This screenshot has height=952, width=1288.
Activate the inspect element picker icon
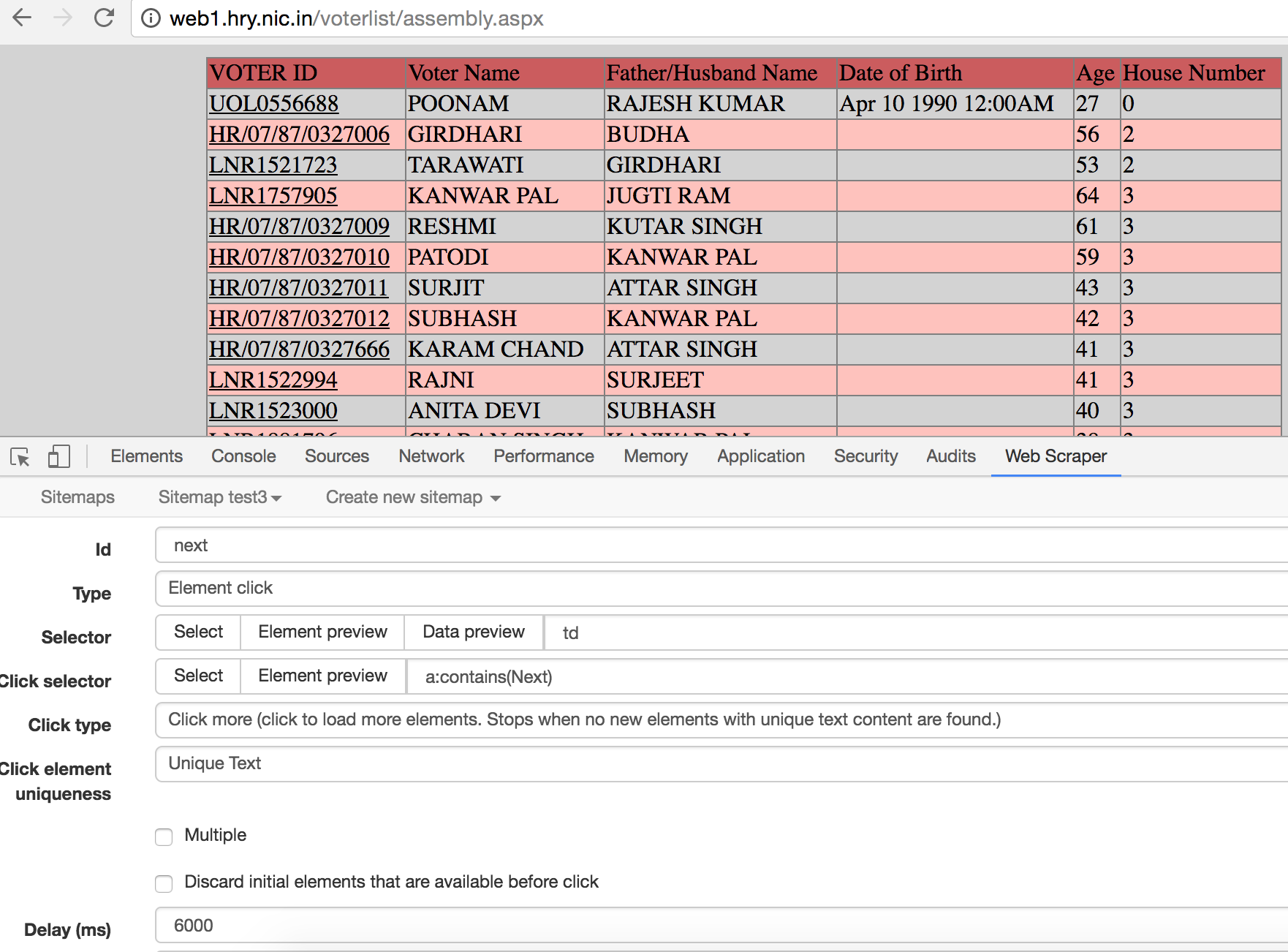pos(20,457)
